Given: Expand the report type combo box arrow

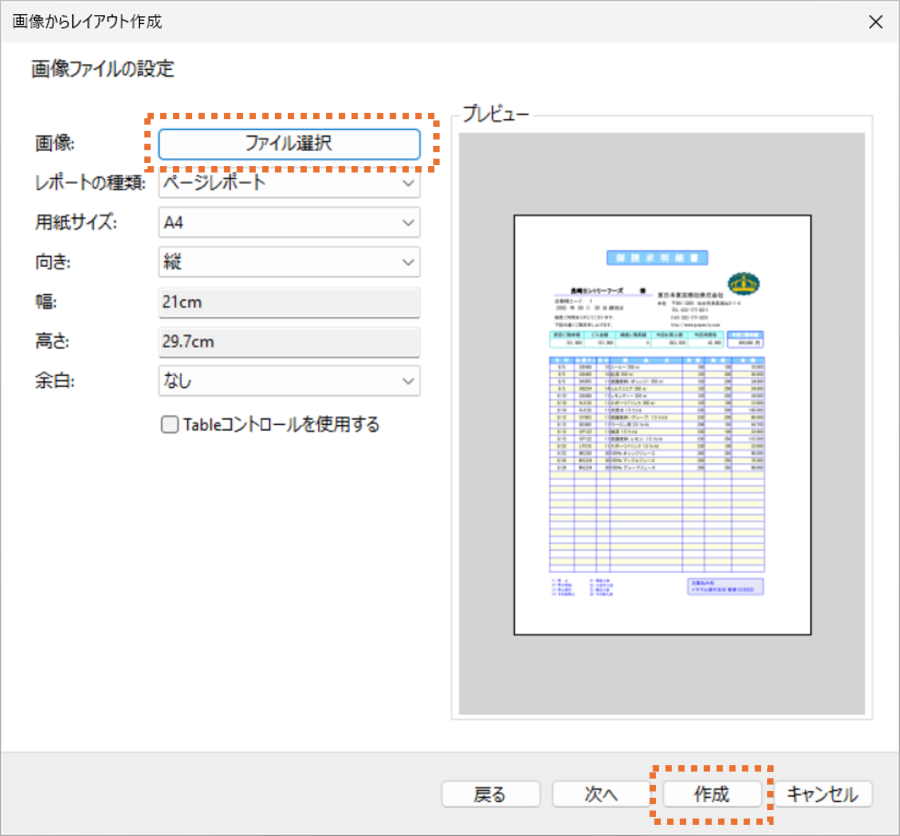Looking at the screenshot, I should (408, 183).
